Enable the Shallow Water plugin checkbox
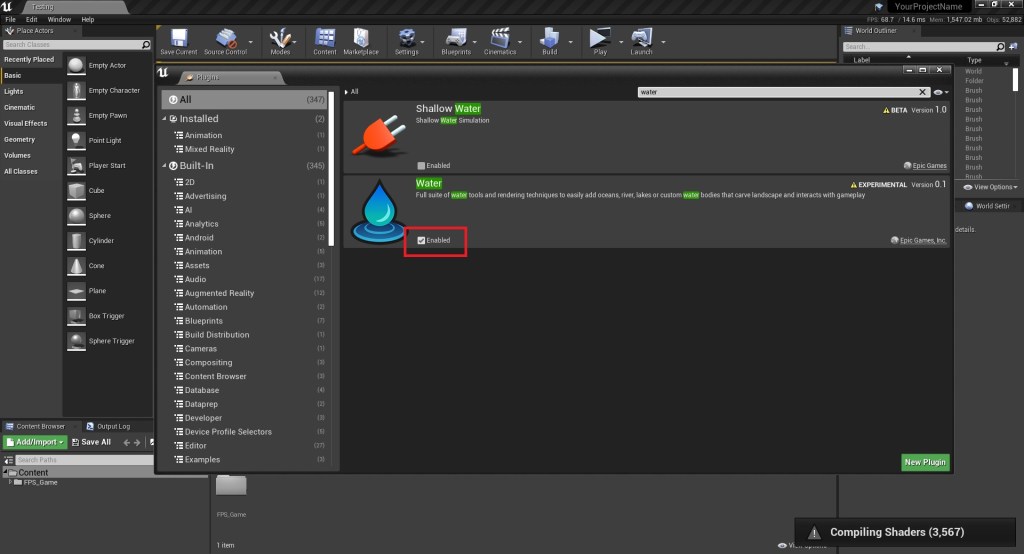 (422, 165)
